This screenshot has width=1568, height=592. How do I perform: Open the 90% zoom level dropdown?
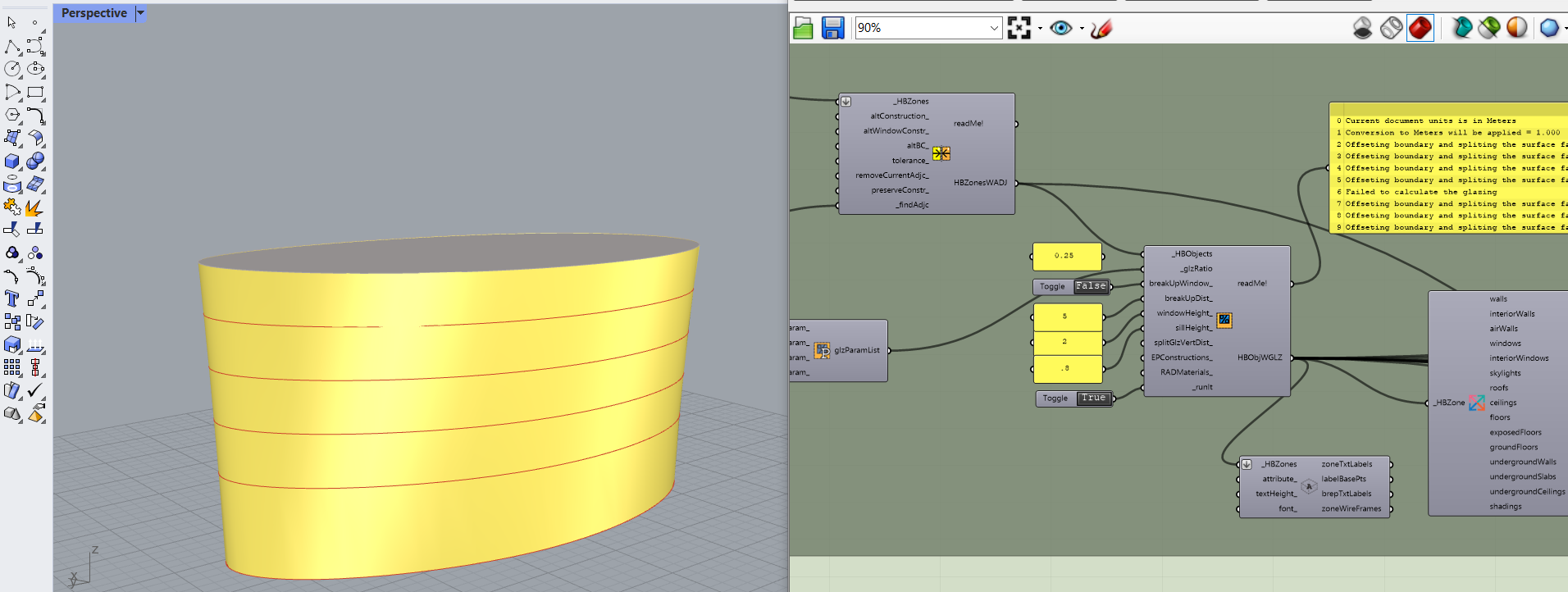click(x=994, y=28)
